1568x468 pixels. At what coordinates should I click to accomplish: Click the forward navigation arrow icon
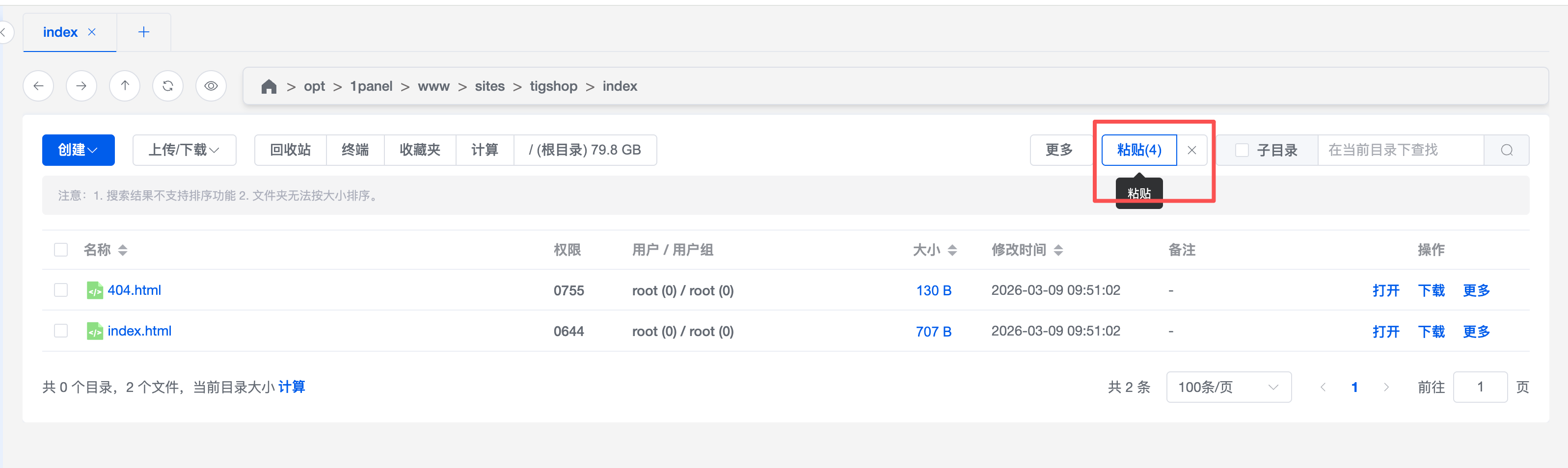coord(81,86)
